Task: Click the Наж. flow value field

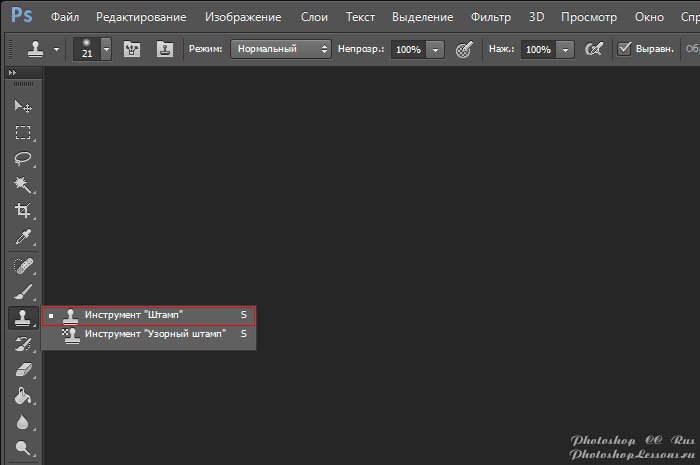Action: (x=538, y=49)
